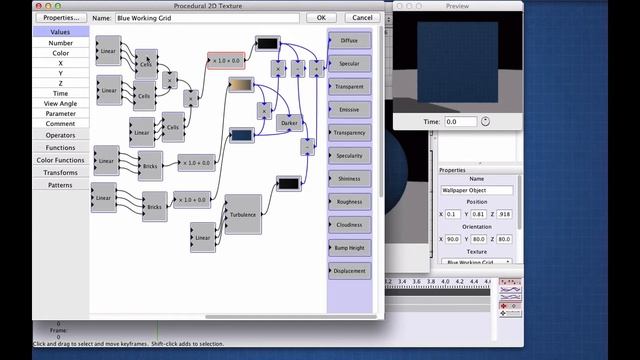Click the Emissive output port
The width and height of the screenshot is (640, 360).
click(x=350, y=110)
